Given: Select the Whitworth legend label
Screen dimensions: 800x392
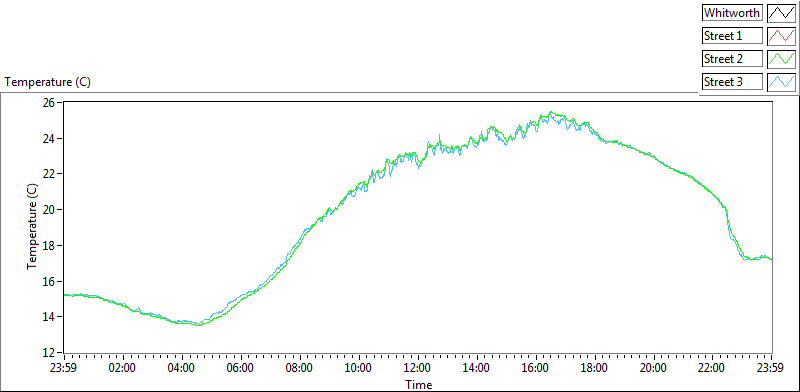Looking at the screenshot, I should click(x=732, y=12).
